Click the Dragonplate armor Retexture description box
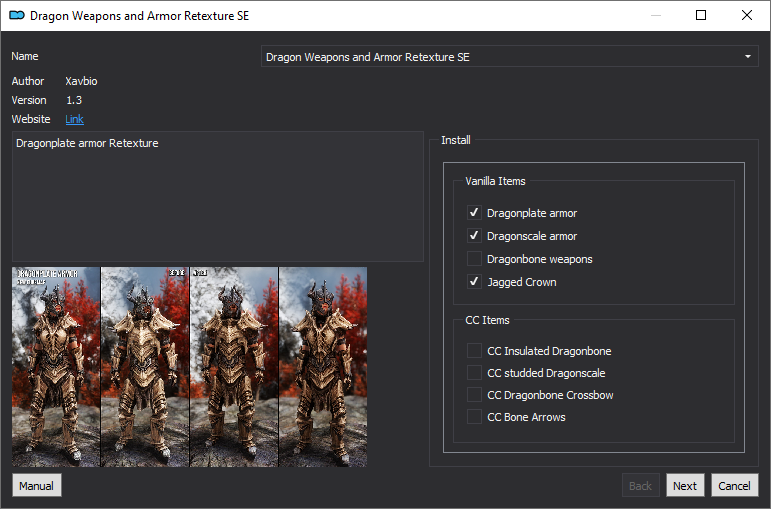Screen dimensions: 771x509 click(x=218, y=196)
